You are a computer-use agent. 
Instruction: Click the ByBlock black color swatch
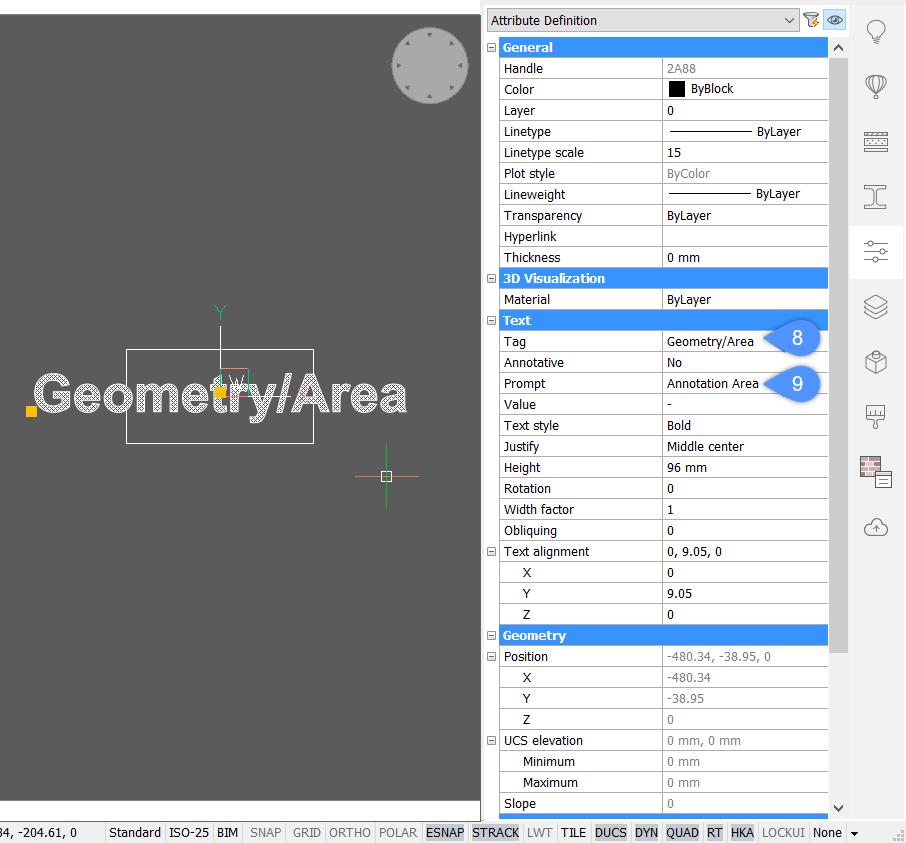coord(677,89)
